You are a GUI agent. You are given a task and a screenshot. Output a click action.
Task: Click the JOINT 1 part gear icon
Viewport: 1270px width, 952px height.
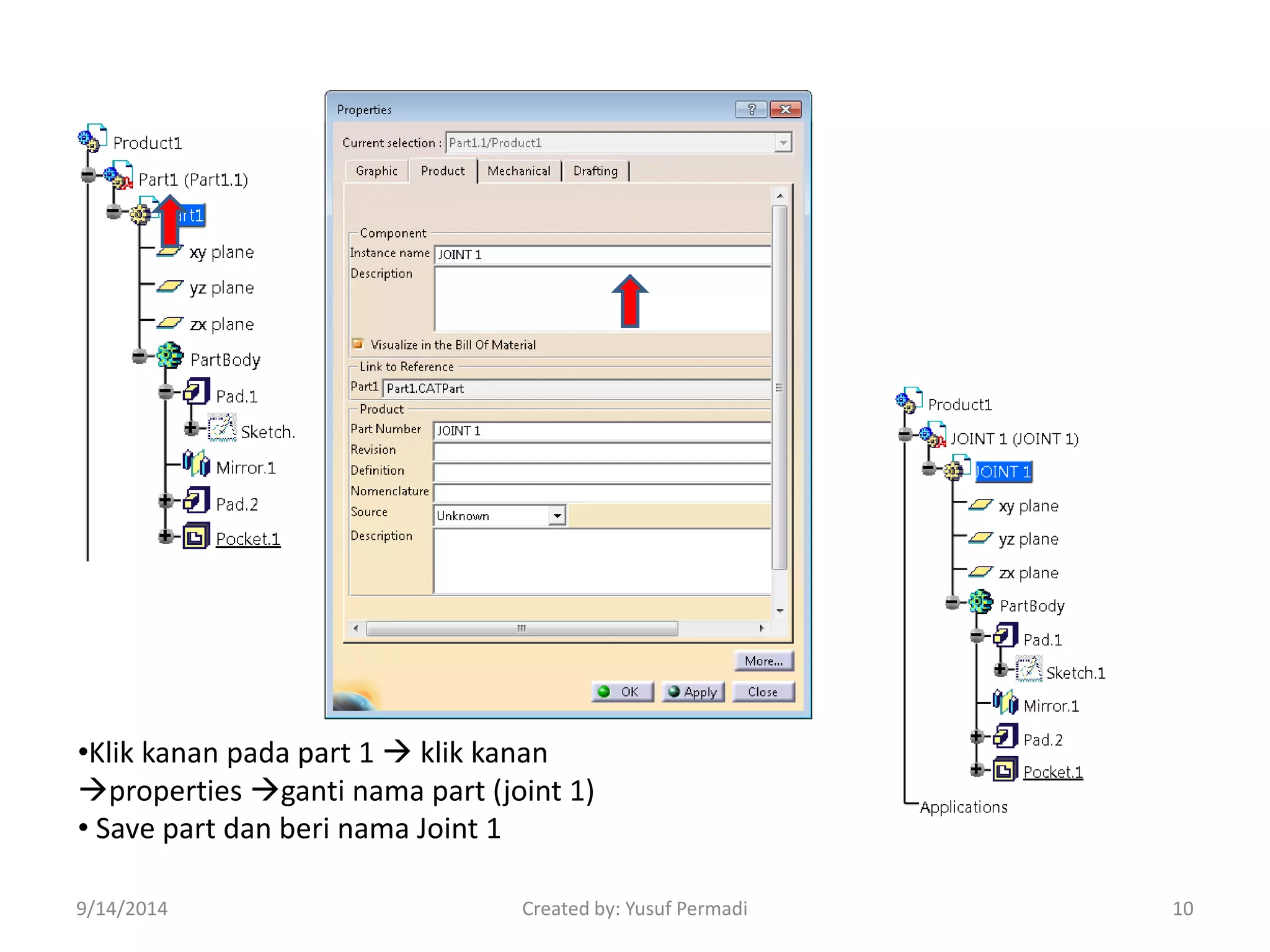[957, 469]
